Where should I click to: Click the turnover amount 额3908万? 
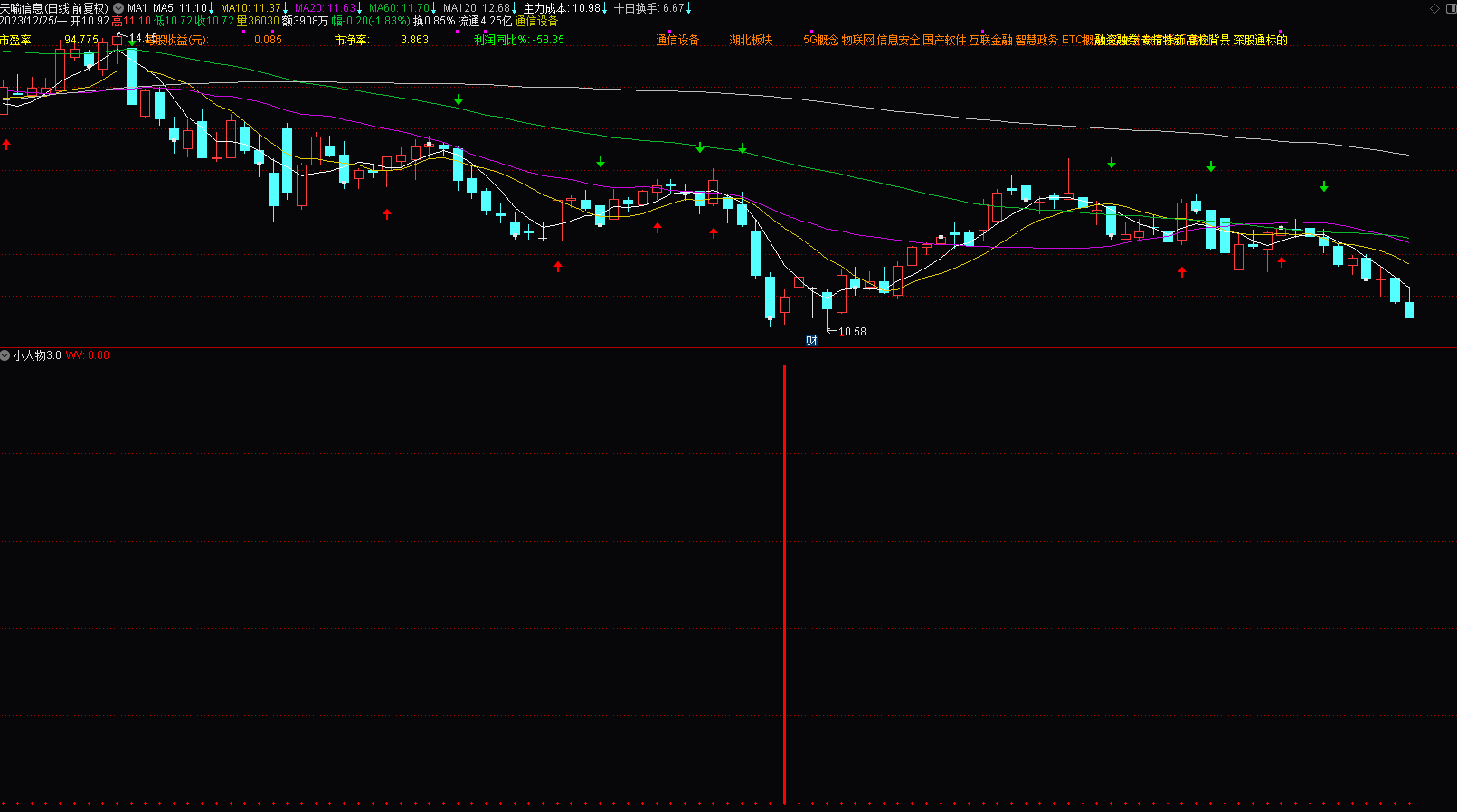point(306,21)
